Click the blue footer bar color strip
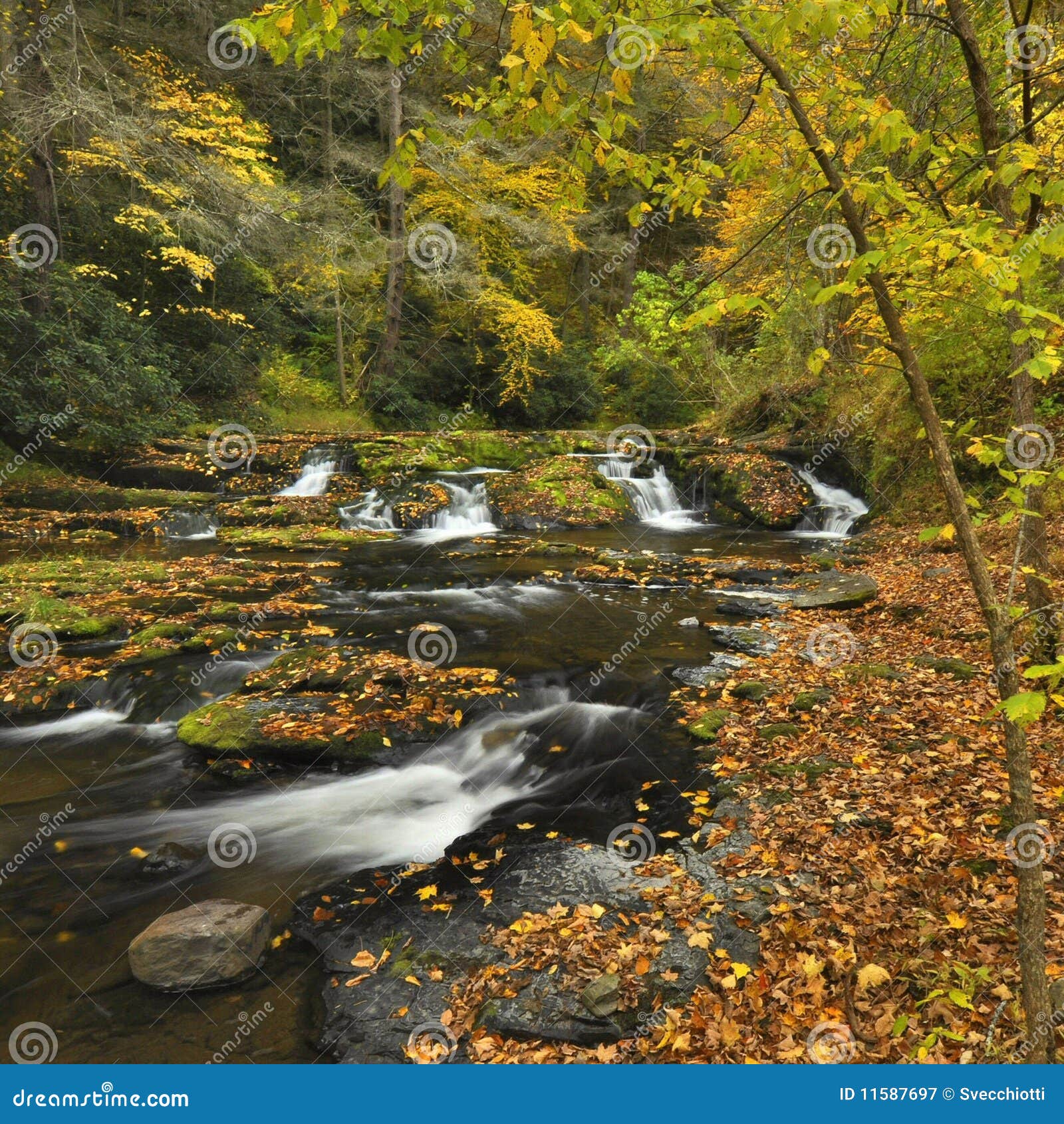The image size is (1064, 1124). click(x=532, y=1101)
